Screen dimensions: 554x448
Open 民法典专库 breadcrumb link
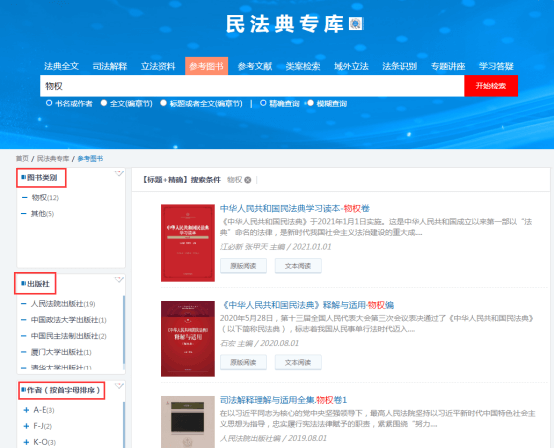pyautogui.click(x=53, y=159)
